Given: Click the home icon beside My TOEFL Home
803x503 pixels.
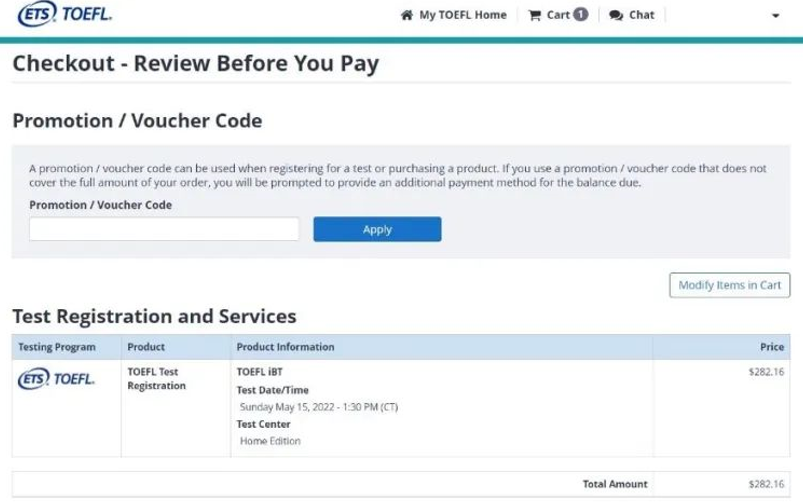Looking at the screenshot, I should pyautogui.click(x=407, y=15).
